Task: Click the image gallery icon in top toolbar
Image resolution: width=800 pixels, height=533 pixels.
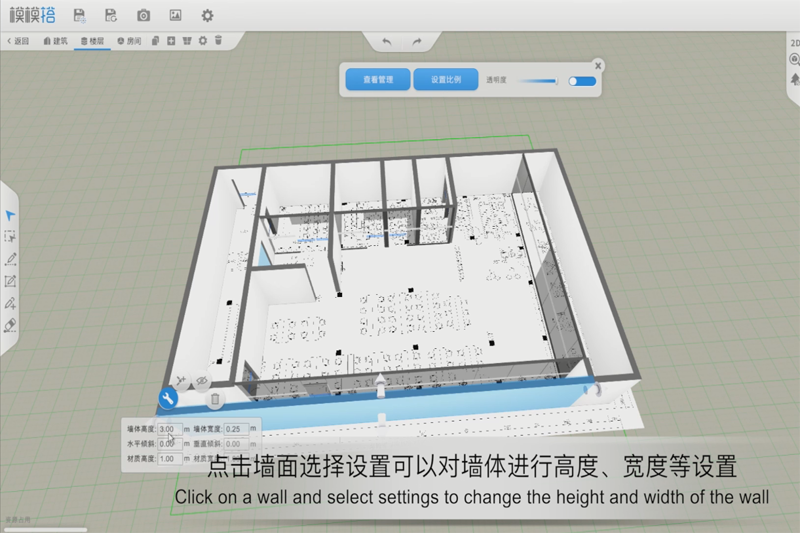Action: [176, 15]
